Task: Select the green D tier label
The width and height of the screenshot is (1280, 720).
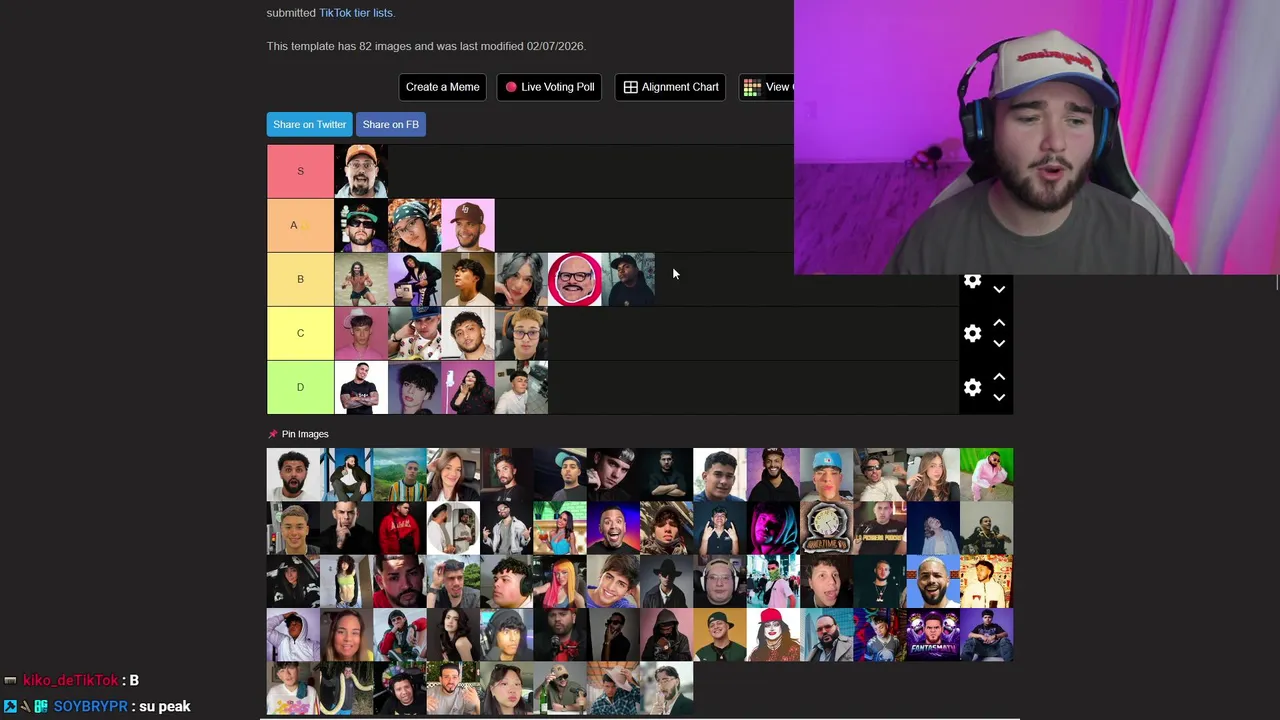Action: [x=300, y=387]
